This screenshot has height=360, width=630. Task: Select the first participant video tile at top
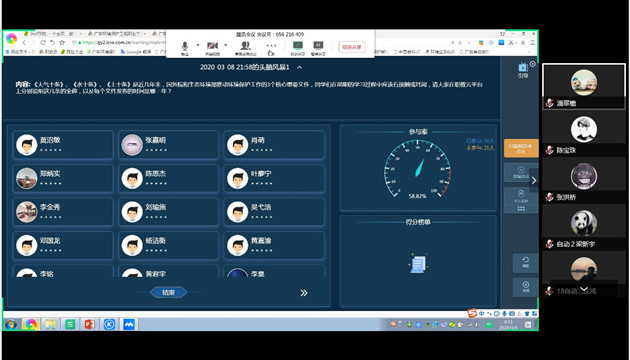point(584,86)
